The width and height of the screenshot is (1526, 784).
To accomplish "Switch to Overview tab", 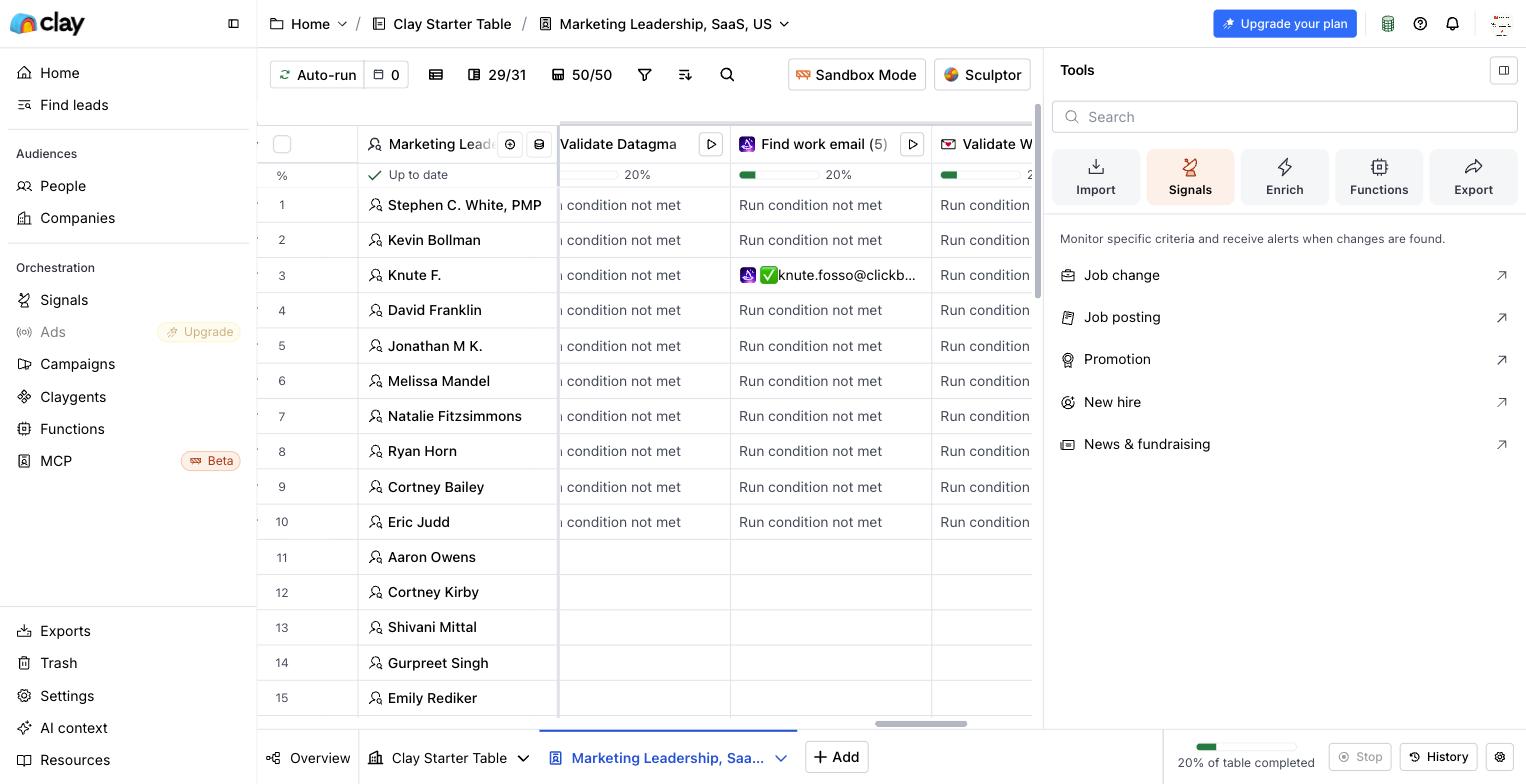I will 308,758.
